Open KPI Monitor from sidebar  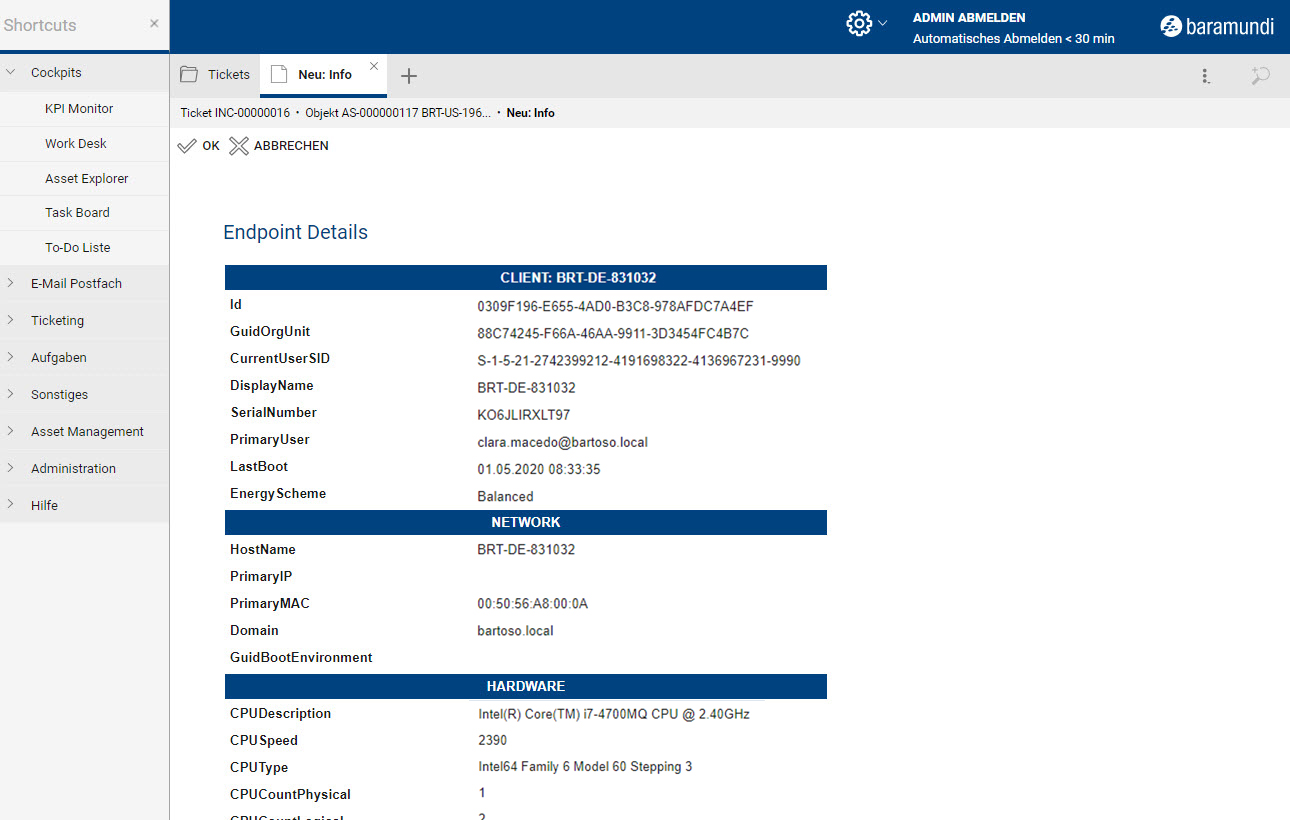79,109
